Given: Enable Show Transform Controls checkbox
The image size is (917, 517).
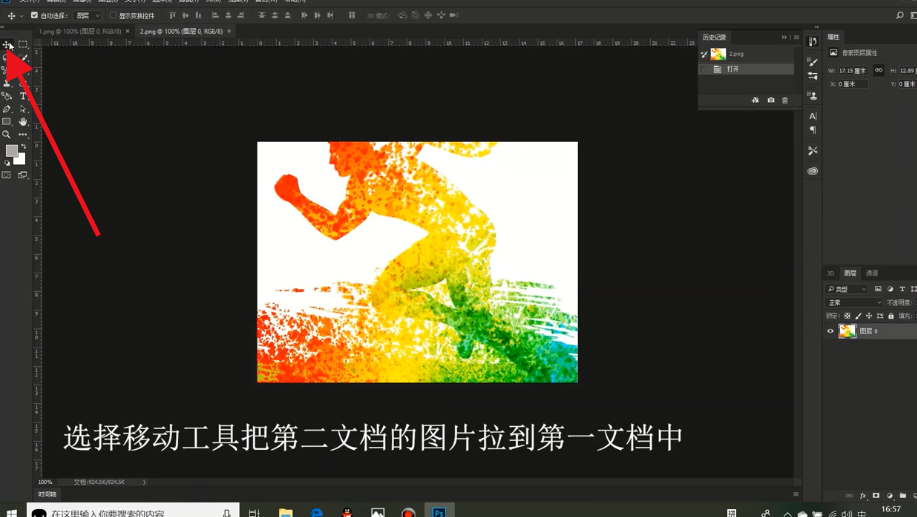Looking at the screenshot, I should [x=113, y=15].
